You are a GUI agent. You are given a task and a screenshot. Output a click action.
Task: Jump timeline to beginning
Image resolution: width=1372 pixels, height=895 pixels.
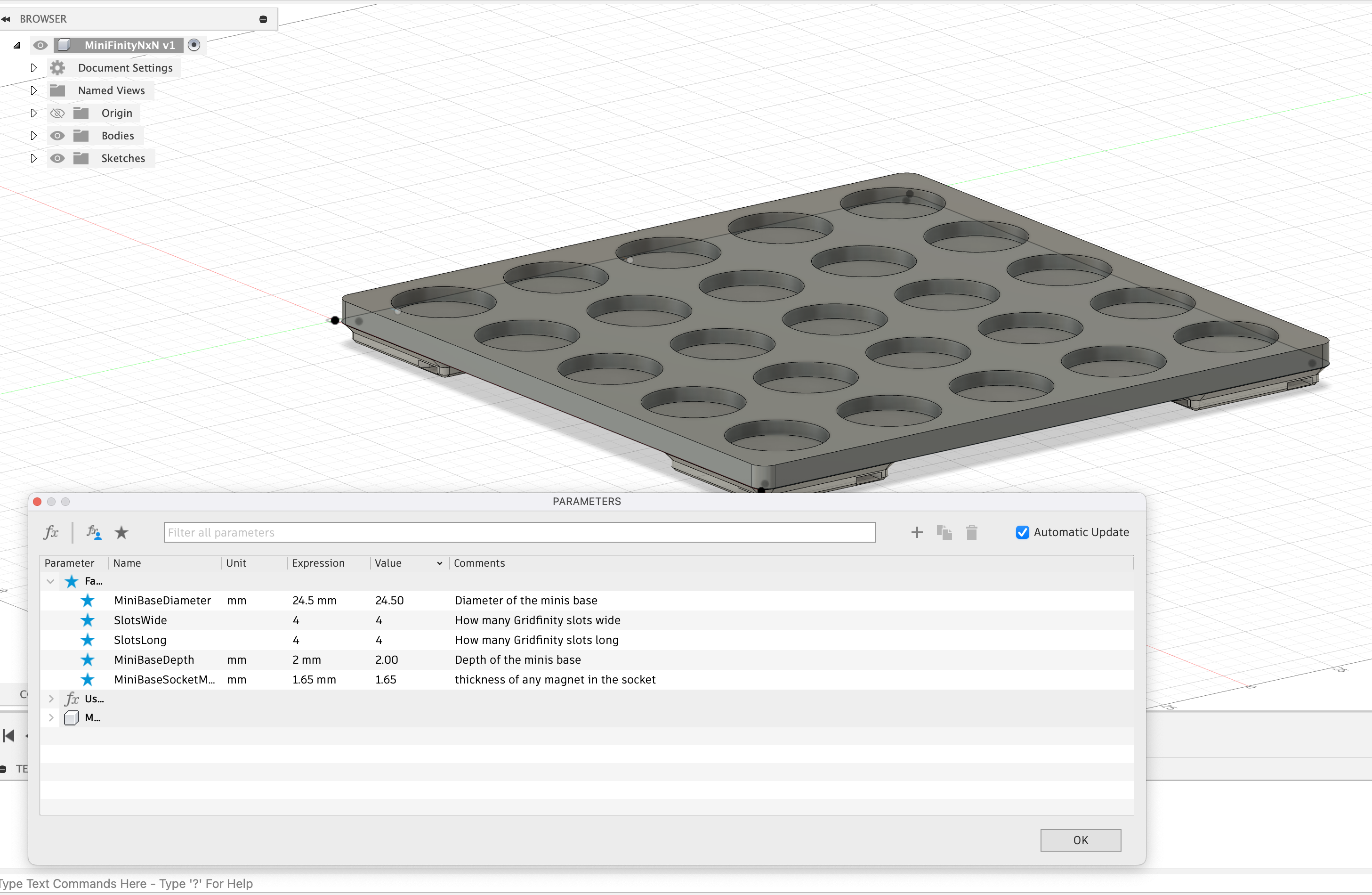[8, 735]
